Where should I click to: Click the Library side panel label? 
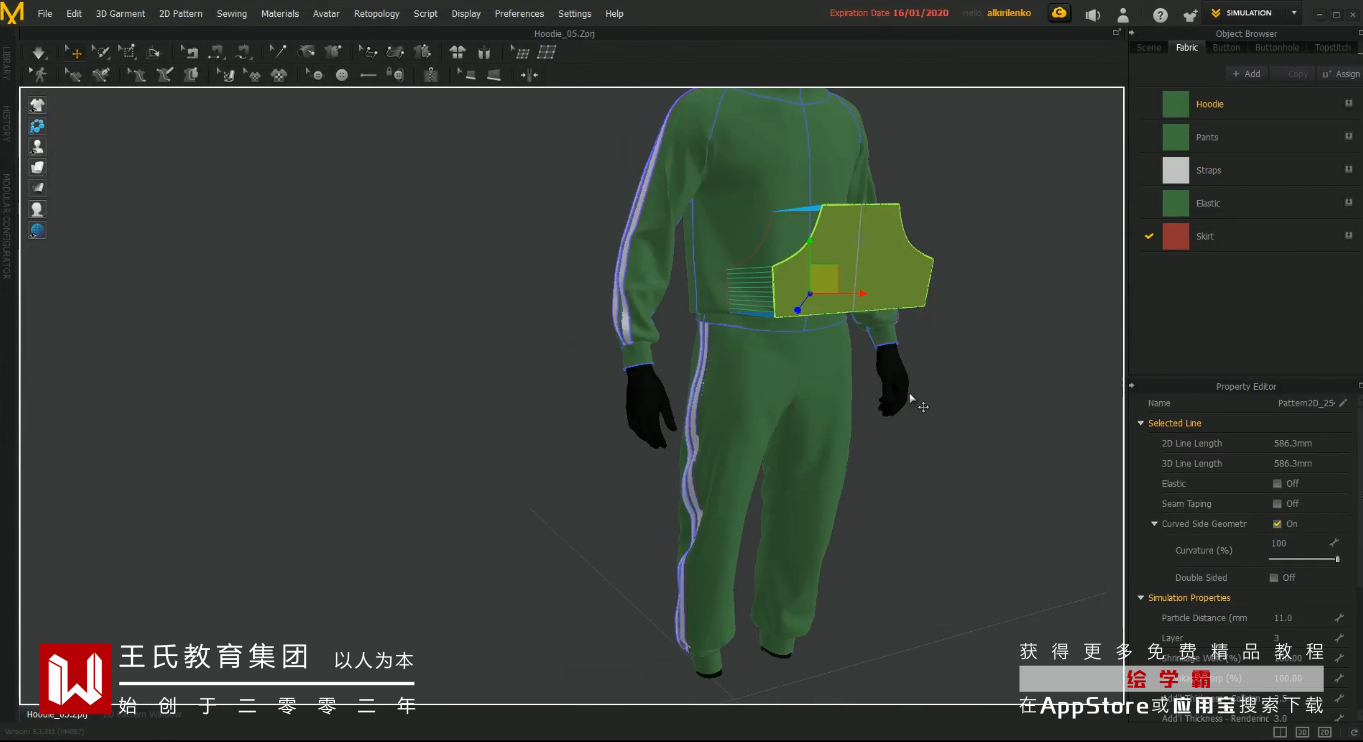(6, 64)
